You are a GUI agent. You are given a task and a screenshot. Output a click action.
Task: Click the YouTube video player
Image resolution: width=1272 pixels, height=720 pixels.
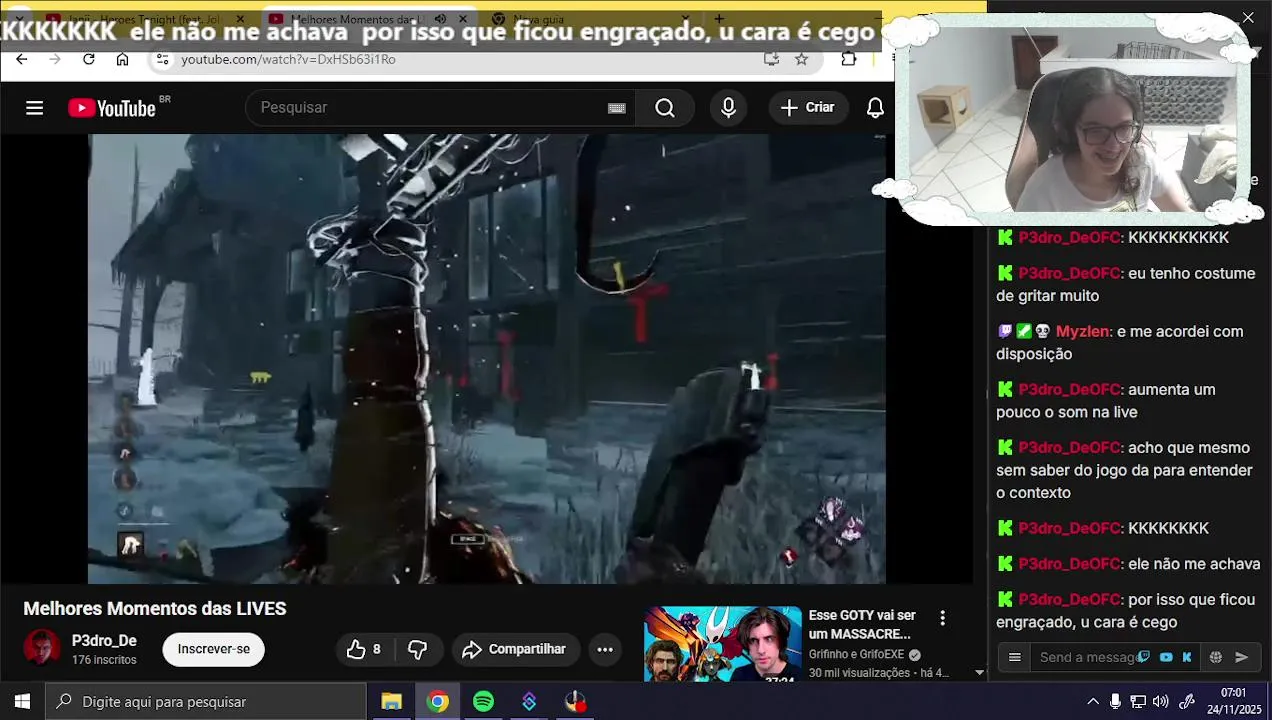[x=486, y=358]
